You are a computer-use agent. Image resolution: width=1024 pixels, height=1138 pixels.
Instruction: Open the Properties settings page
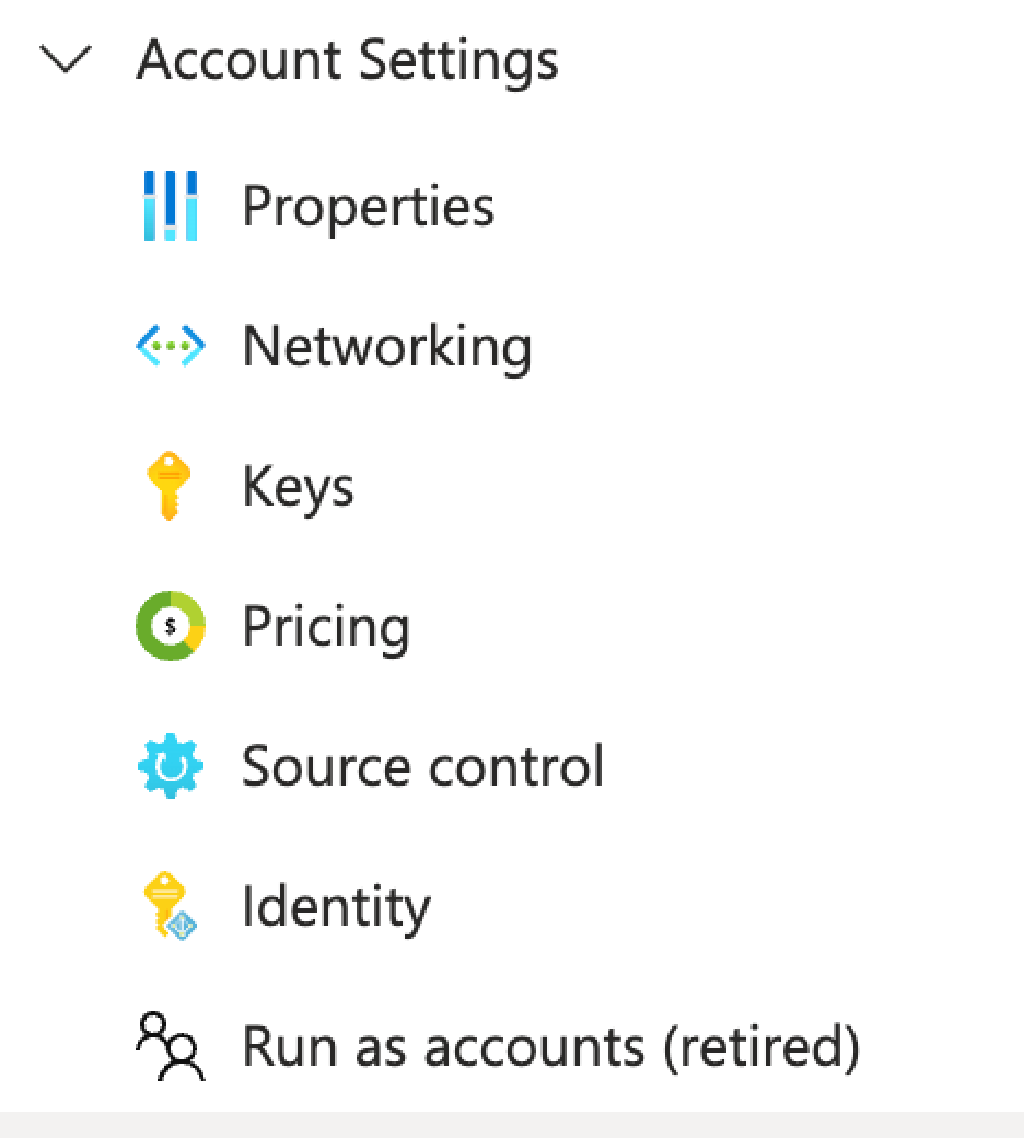pos(367,205)
